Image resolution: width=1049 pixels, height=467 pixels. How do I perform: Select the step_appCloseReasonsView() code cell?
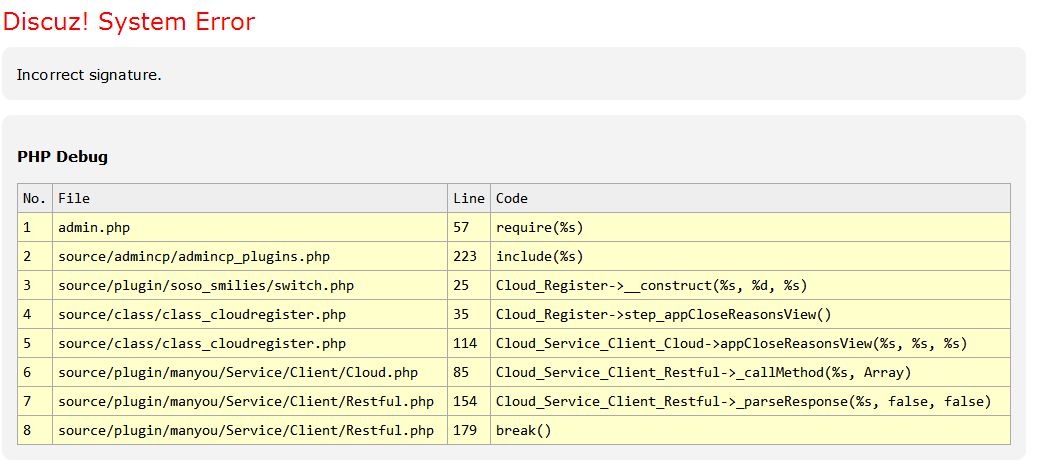(x=750, y=314)
